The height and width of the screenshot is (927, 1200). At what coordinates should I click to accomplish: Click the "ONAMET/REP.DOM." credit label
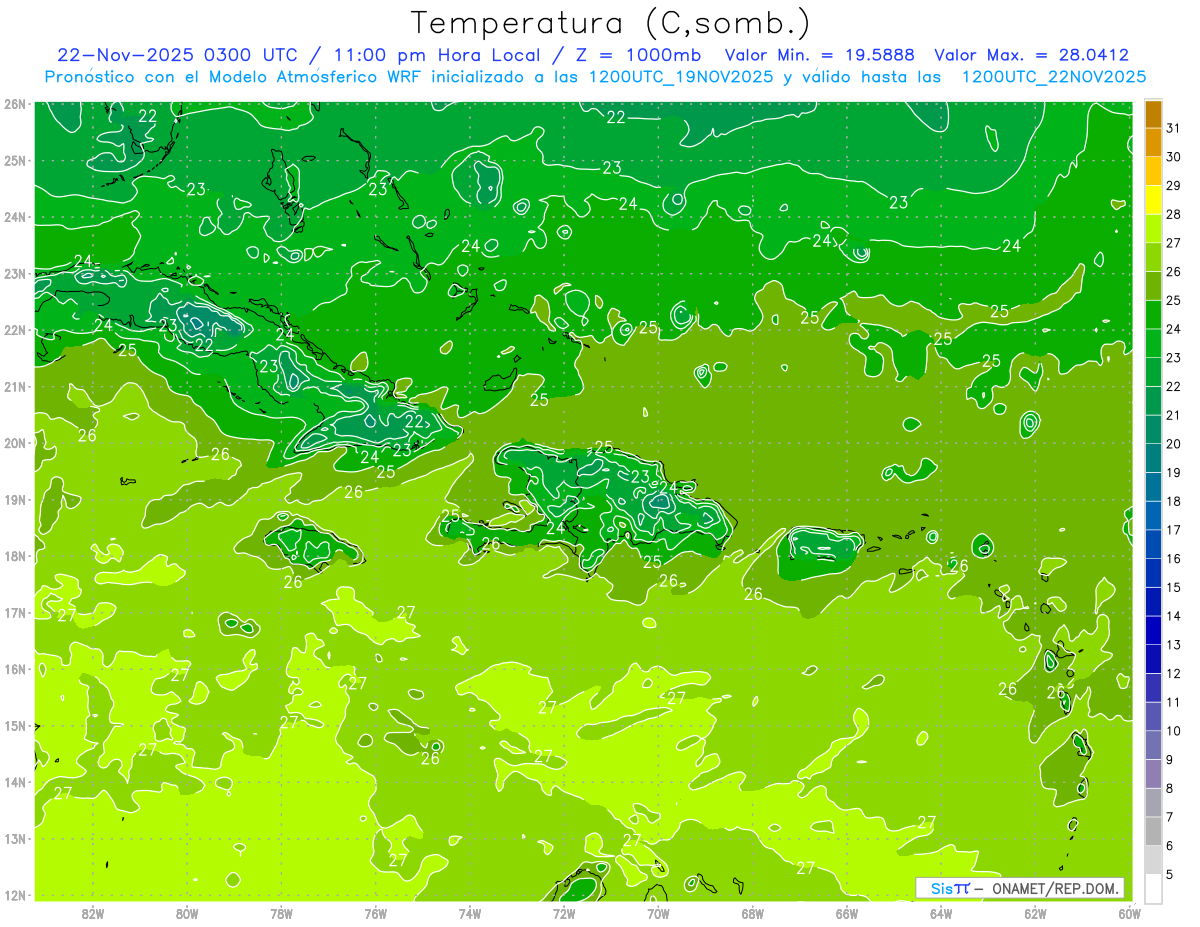(1055, 888)
